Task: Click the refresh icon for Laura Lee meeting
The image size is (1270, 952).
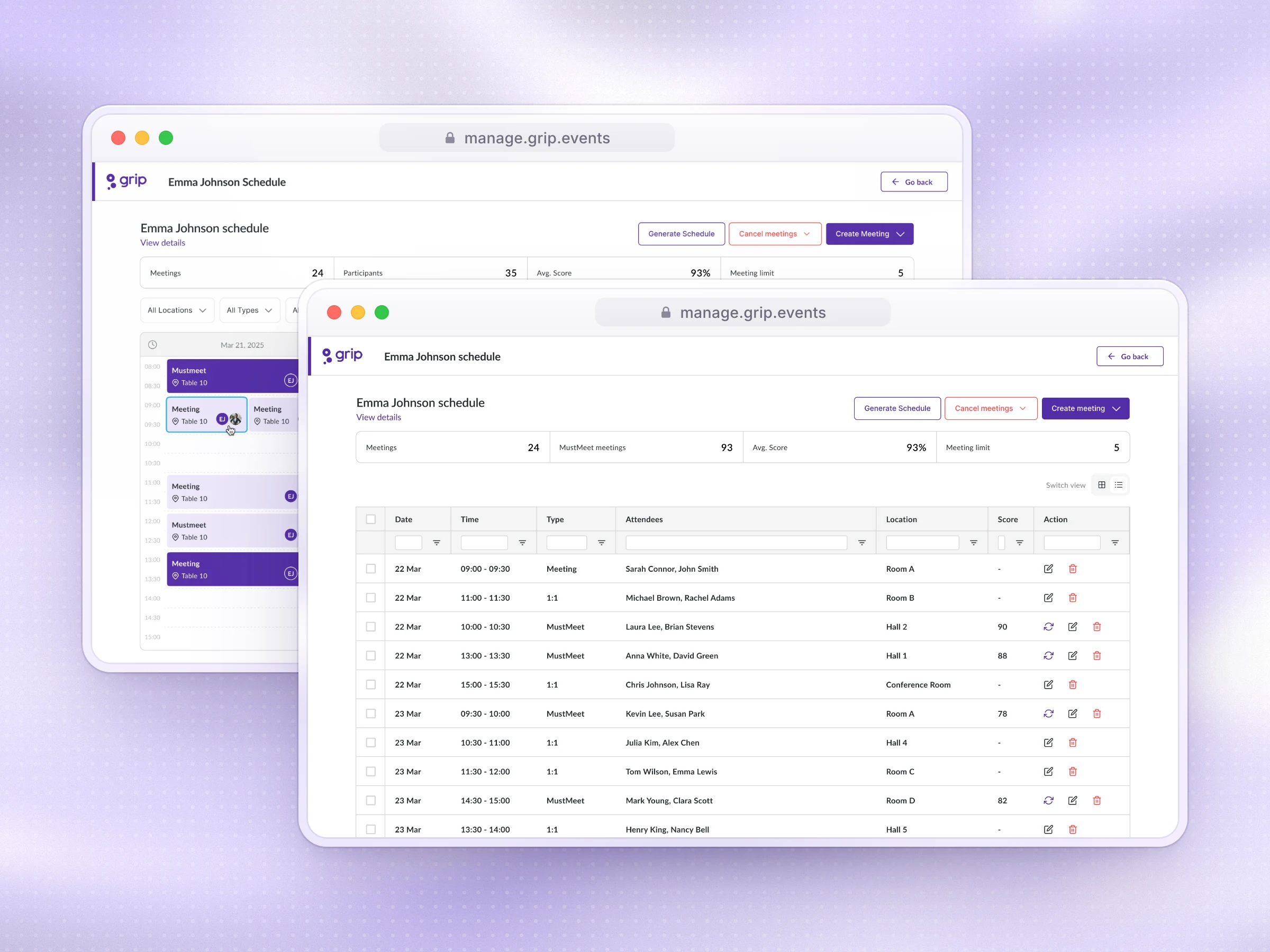Action: (x=1048, y=627)
